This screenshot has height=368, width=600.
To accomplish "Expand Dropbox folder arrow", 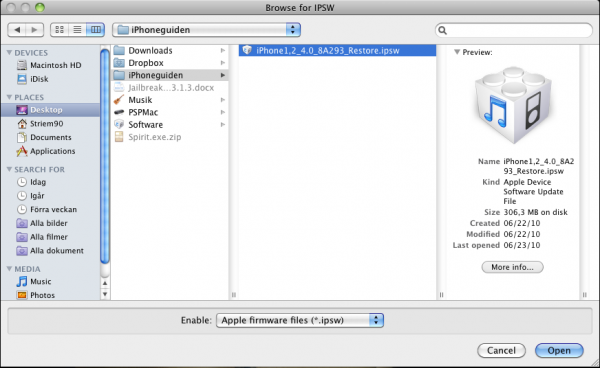I will (x=223, y=63).
